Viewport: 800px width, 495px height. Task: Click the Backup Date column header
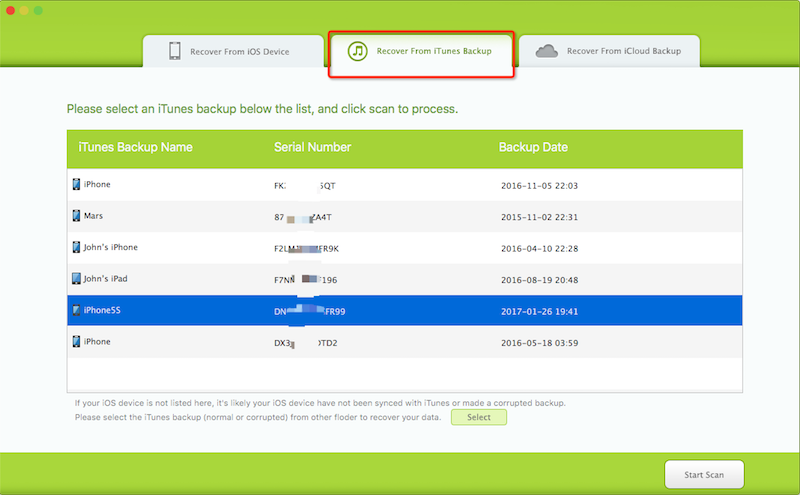pos(533,147)
